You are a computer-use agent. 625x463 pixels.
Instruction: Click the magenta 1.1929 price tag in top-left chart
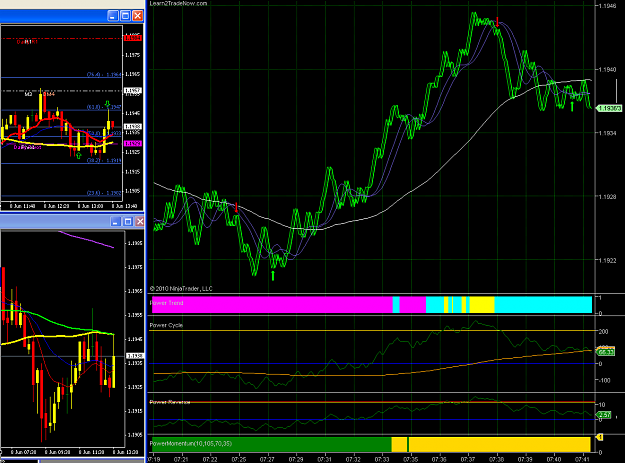pos(132,143)
